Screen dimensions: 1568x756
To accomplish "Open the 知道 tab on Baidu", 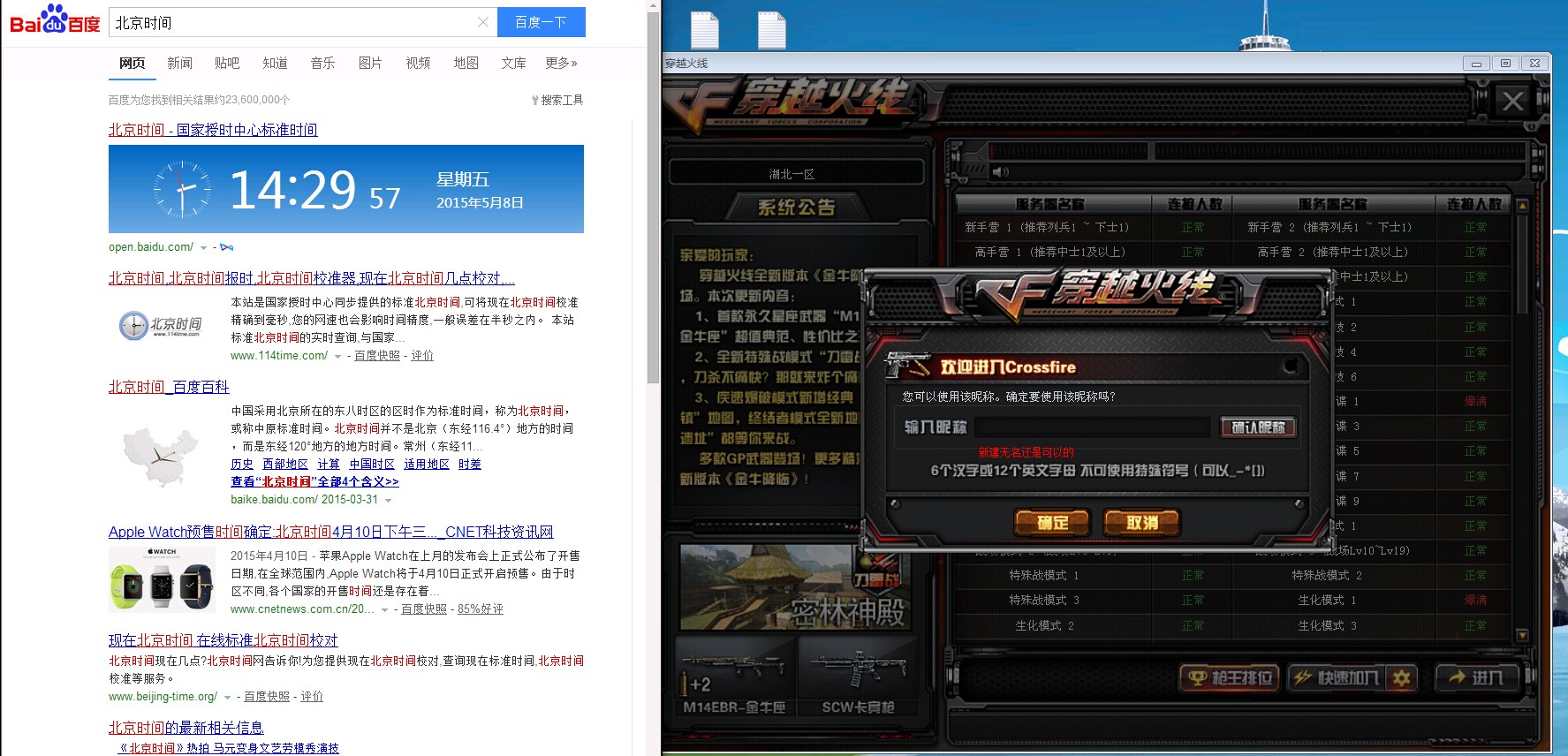I will pyautogui.click(x=275, y=63).
